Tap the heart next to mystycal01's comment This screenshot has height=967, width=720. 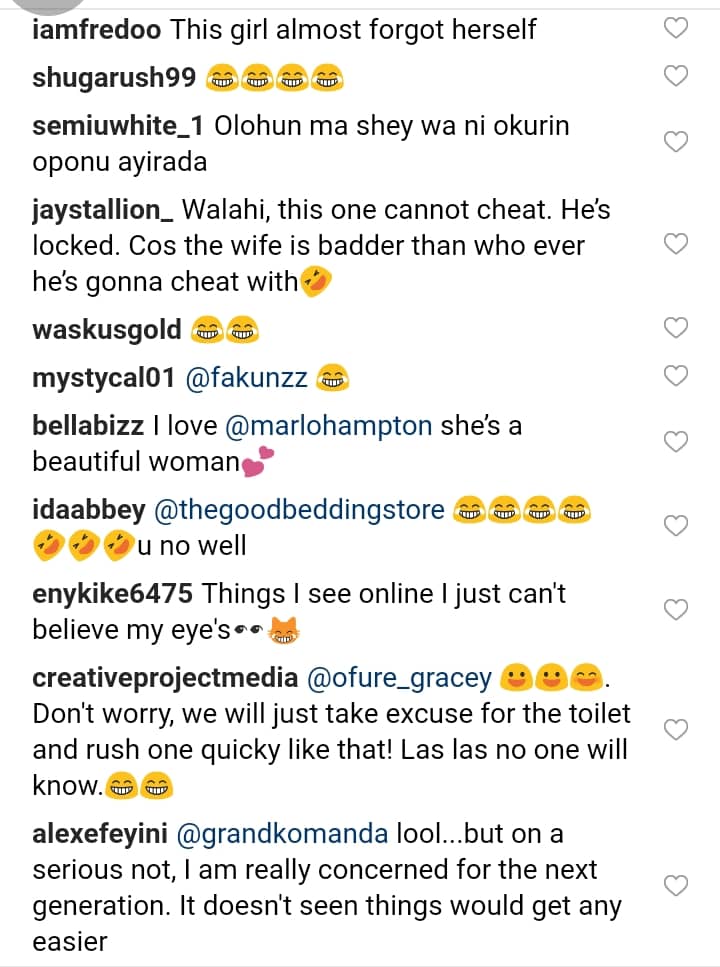pyautogui.click(x=677, y=376)
